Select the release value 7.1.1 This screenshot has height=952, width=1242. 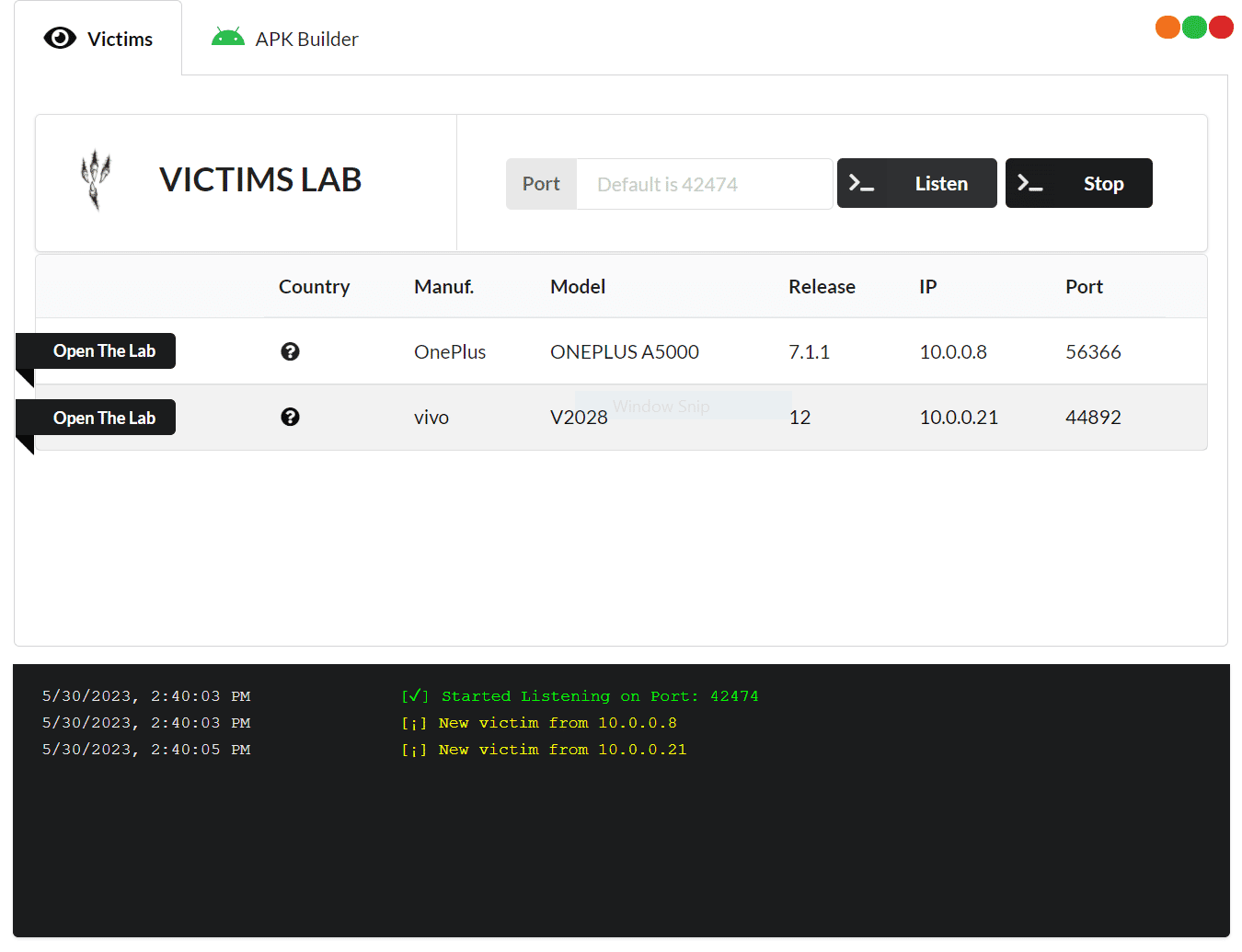[x=810, y=351]
